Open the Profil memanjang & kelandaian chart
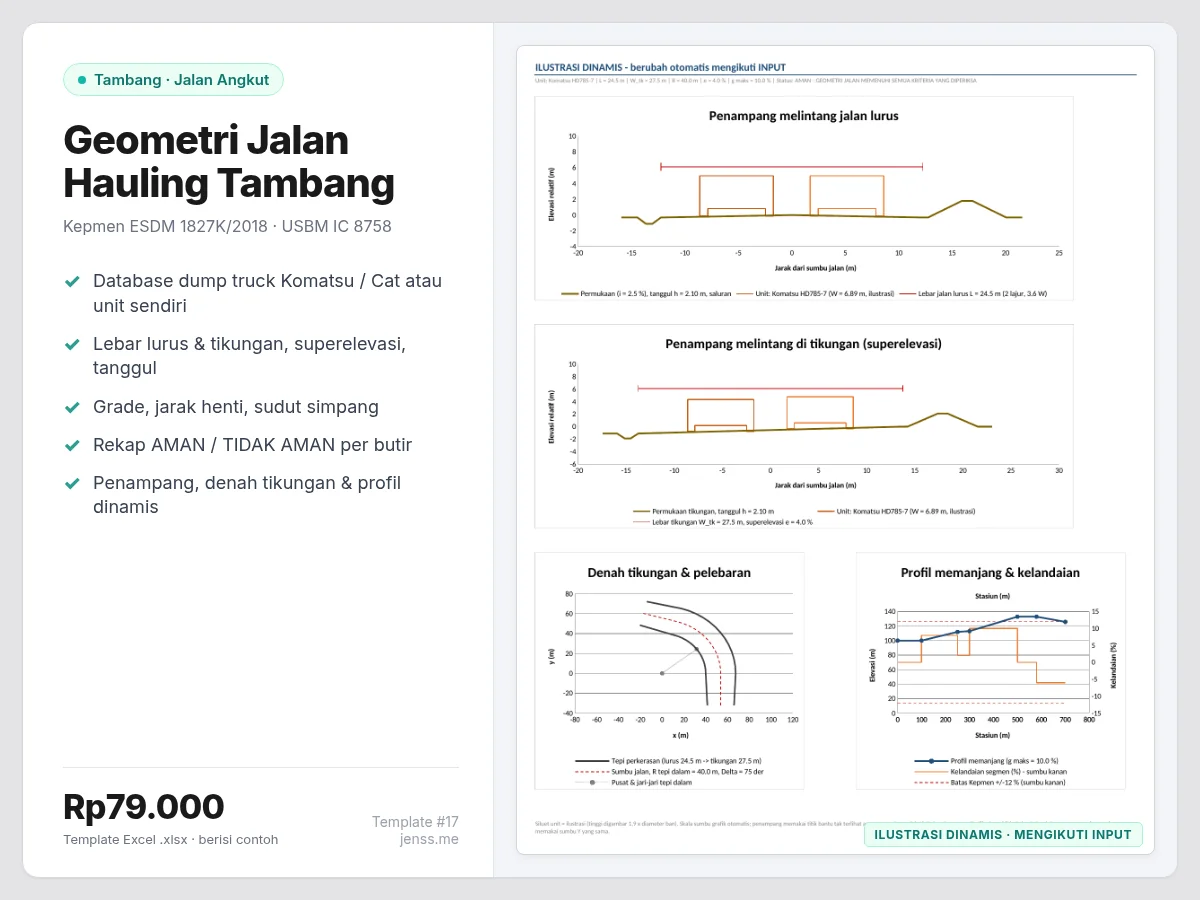1200x900 pixels. tap(990, 671)
